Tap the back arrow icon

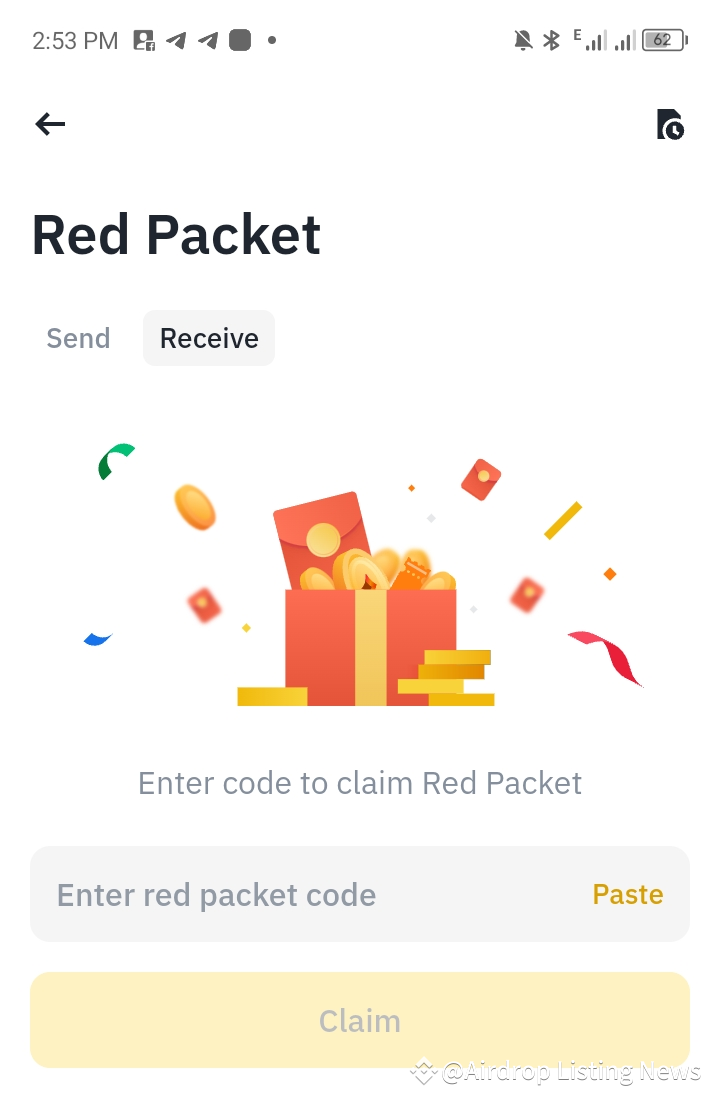coord(50,124)
